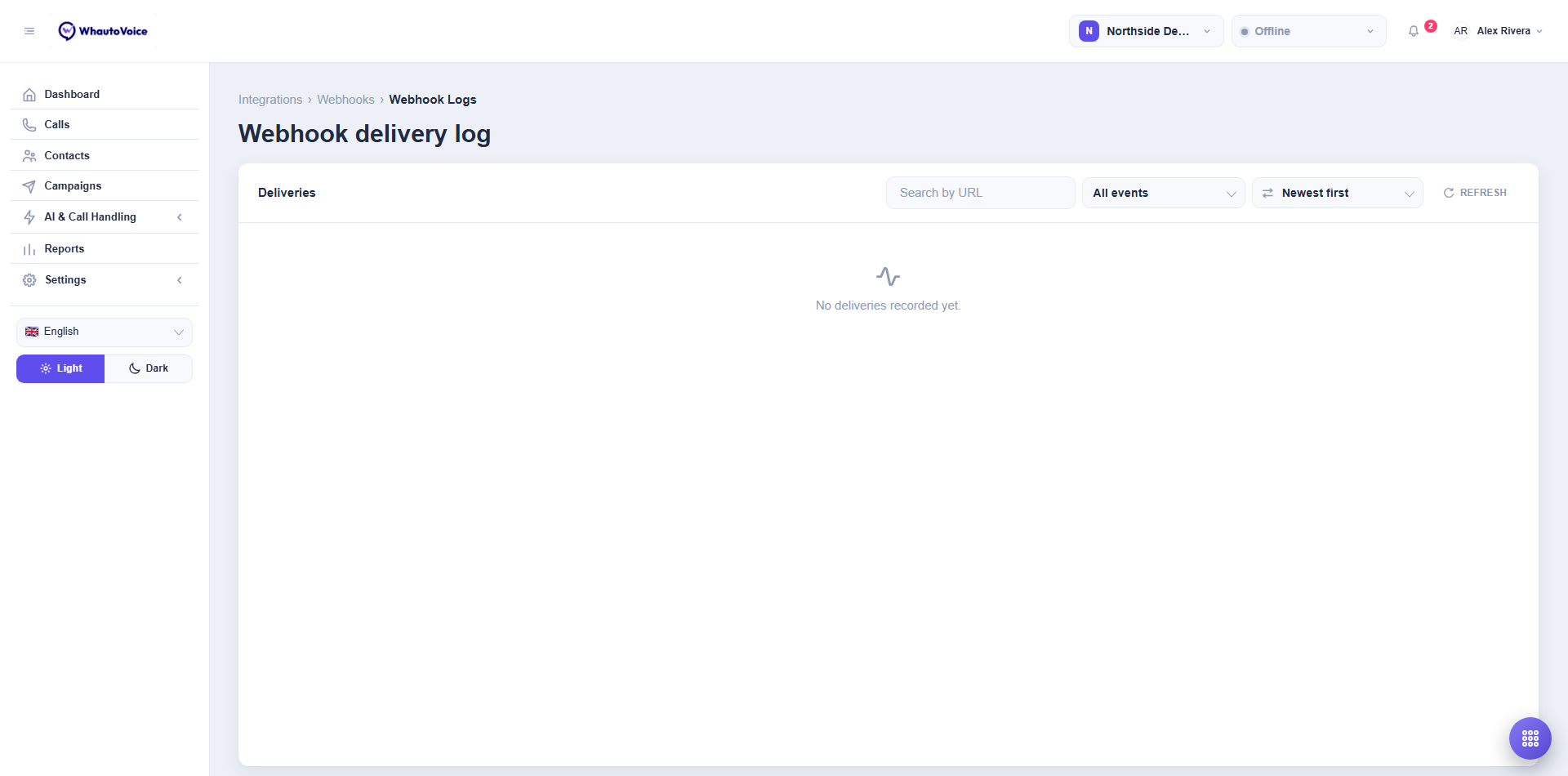Expand the Settings menu section
The height and width of the screenshot is (776, 1568).
tap(105, 280)
